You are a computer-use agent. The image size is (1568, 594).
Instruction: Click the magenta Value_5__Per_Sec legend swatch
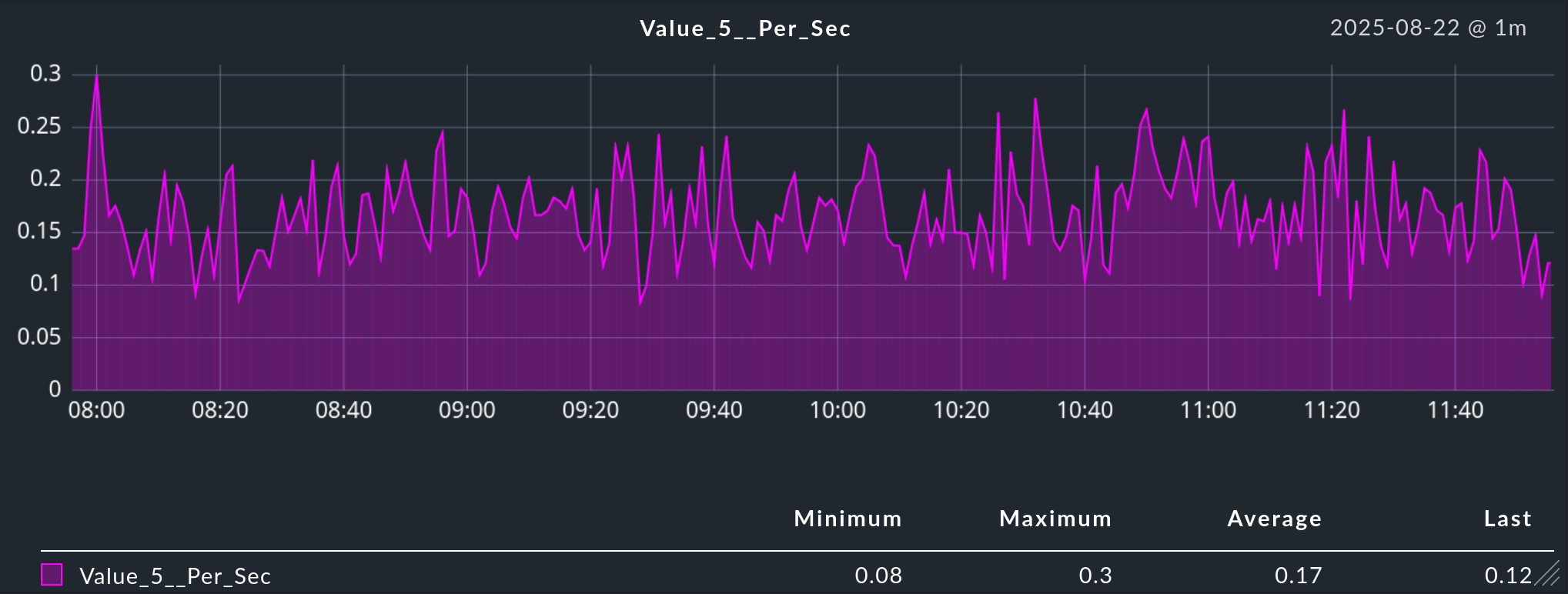click(52, 575)
